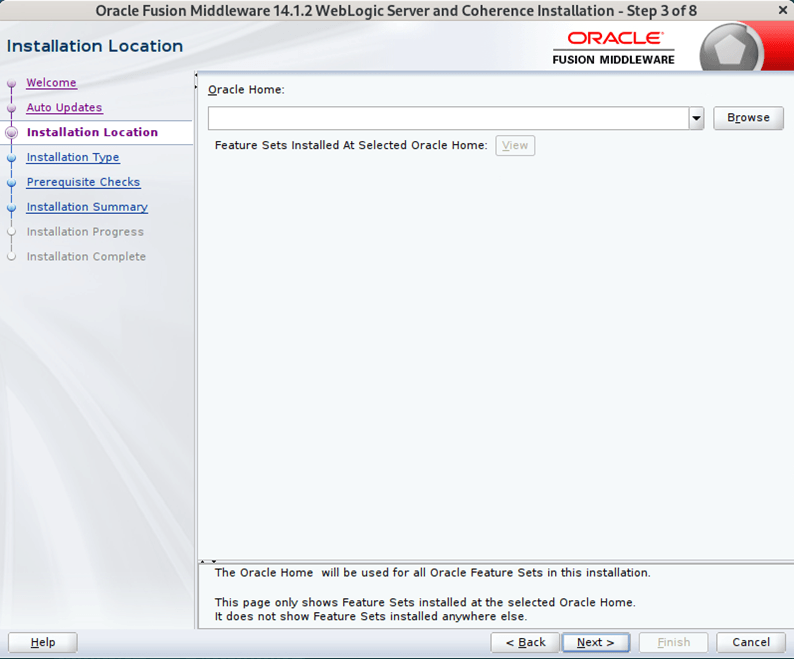Close the installer window

pyautogui.click(x=782, y=10)
